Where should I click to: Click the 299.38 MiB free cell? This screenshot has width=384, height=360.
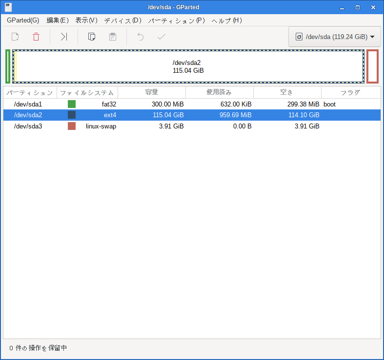(303, 104)
